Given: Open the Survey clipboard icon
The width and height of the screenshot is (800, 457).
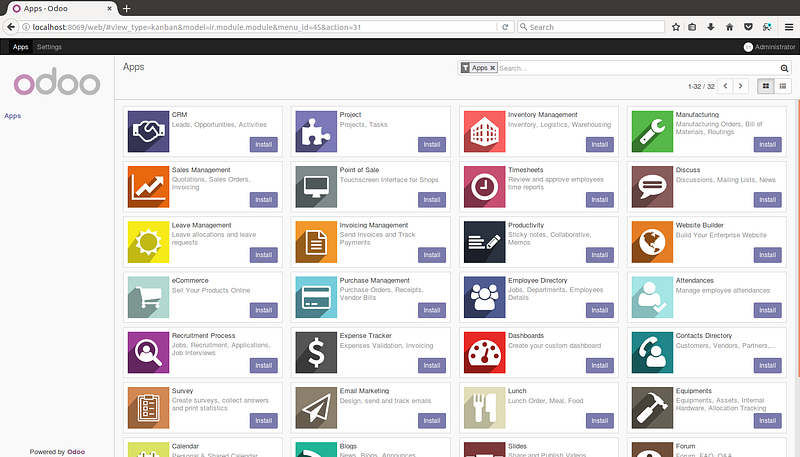Looking at the screenshot, I should (x=148, y=408).
